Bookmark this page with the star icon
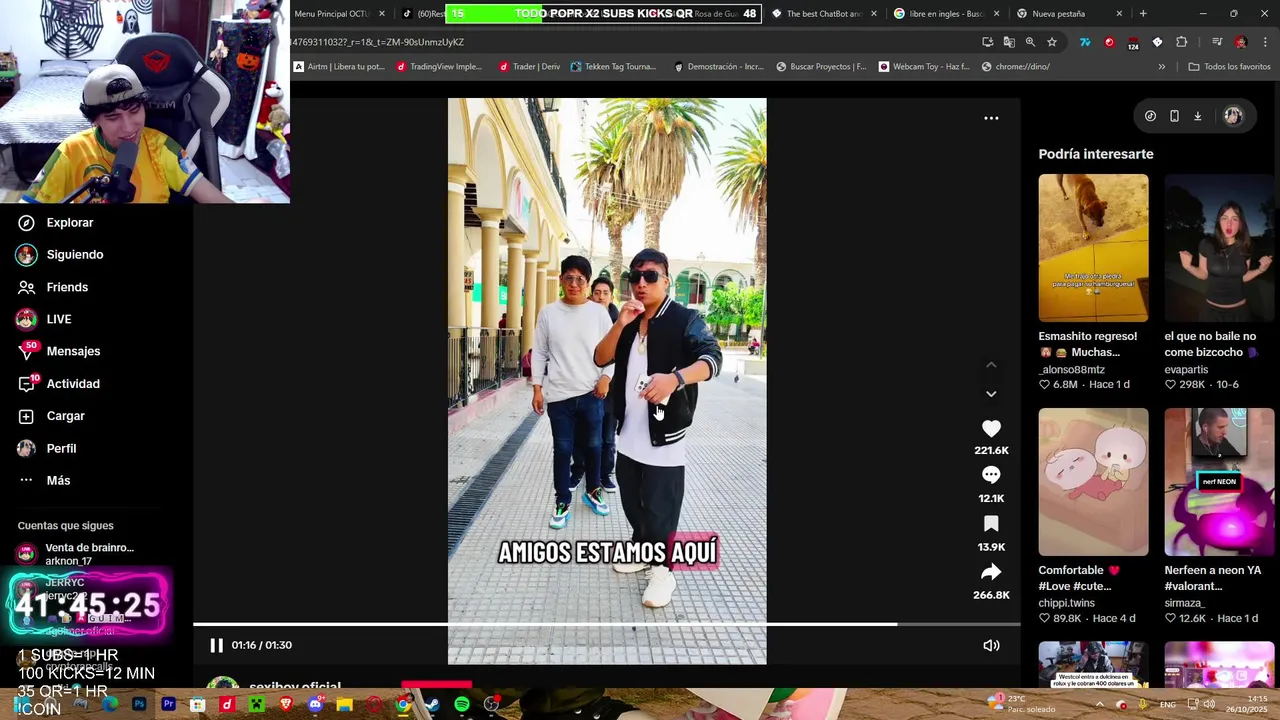 pyautogui.click(x=1052, y=42)
